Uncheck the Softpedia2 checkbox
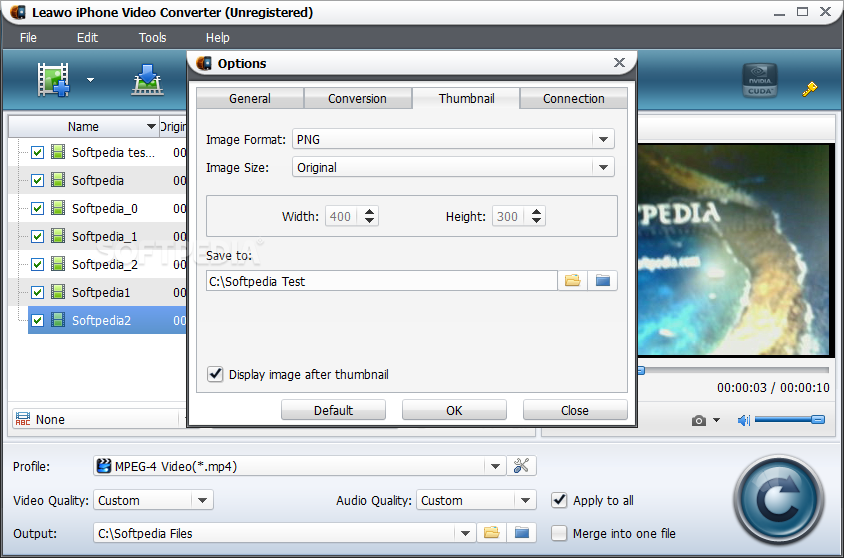Screen dimensions: 844x558 pyautogui.click(x=37, y=320)
